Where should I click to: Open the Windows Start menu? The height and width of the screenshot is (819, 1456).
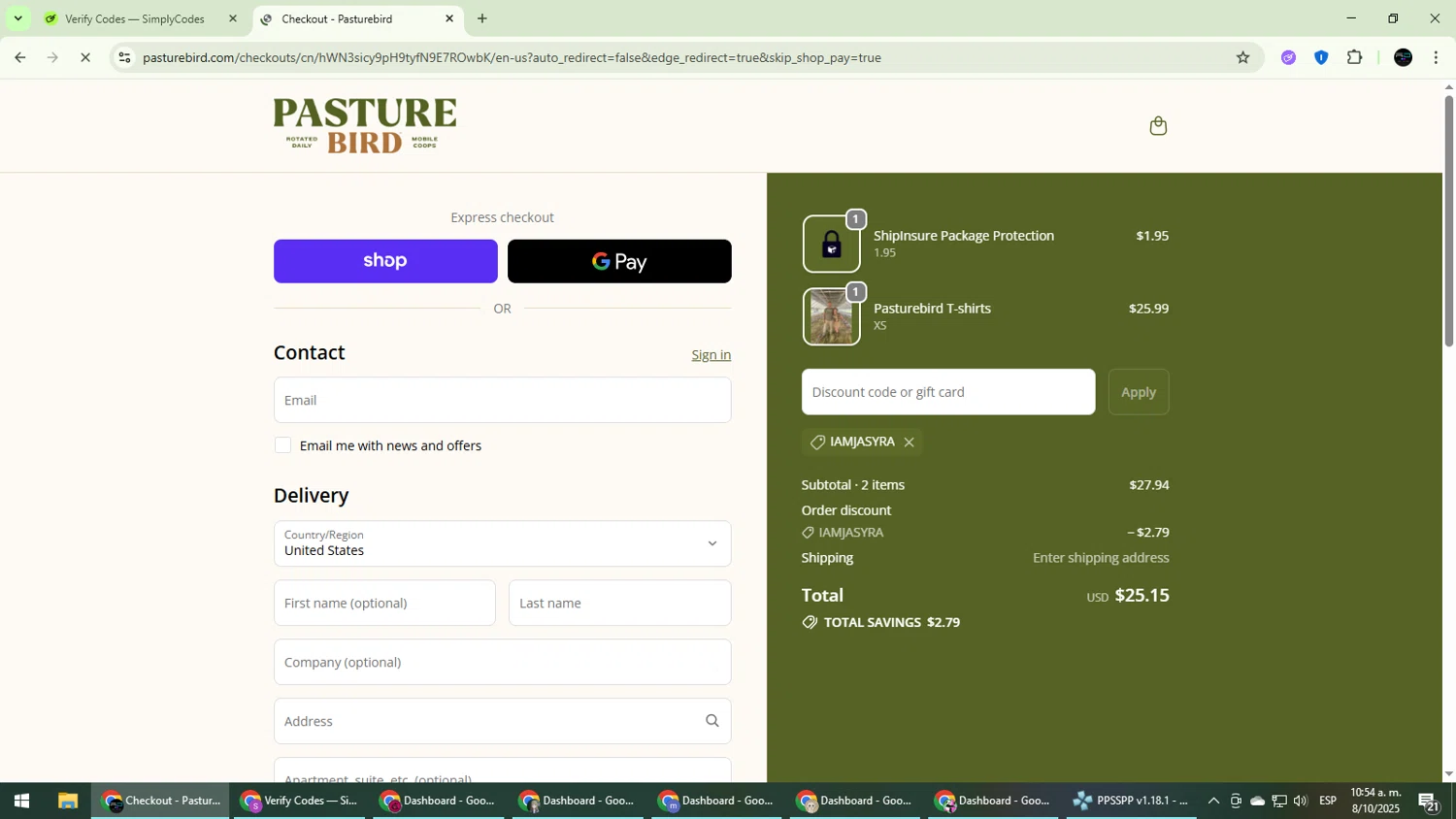coord(21,801)
